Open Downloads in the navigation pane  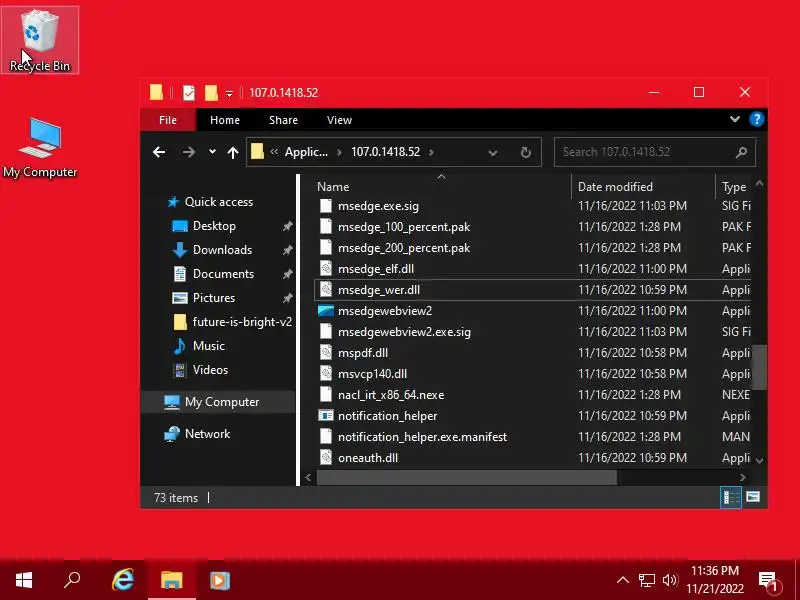click(222, 250)
